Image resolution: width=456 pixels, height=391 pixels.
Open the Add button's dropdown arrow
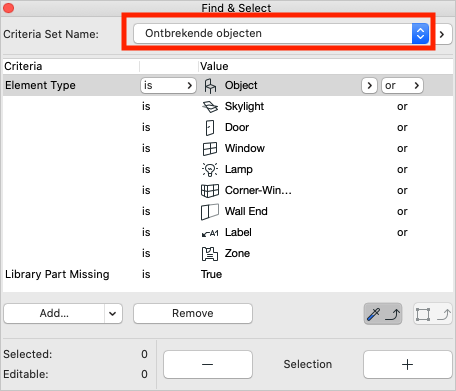point(113,313)
